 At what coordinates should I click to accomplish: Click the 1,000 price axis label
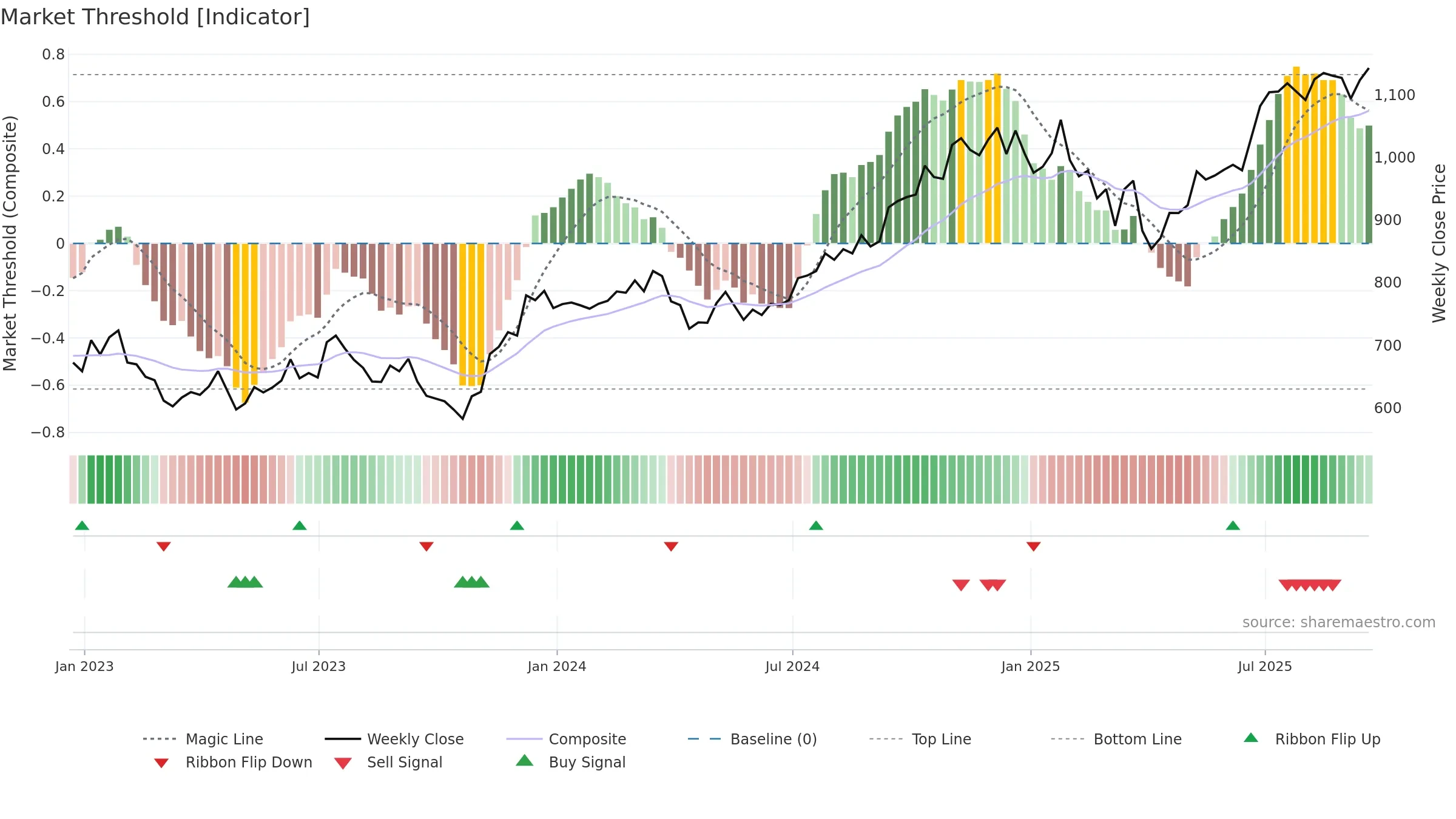click(x=1395, y=158)
